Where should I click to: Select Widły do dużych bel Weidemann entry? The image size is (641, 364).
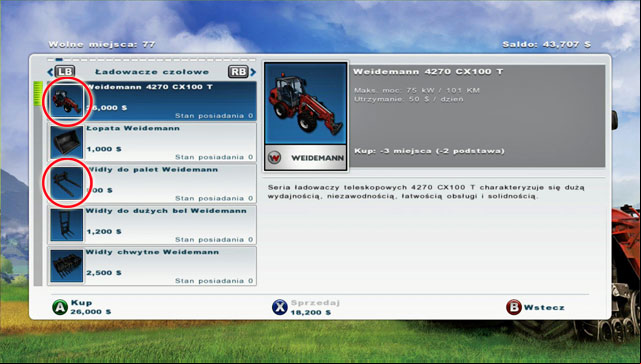point(152,225)
